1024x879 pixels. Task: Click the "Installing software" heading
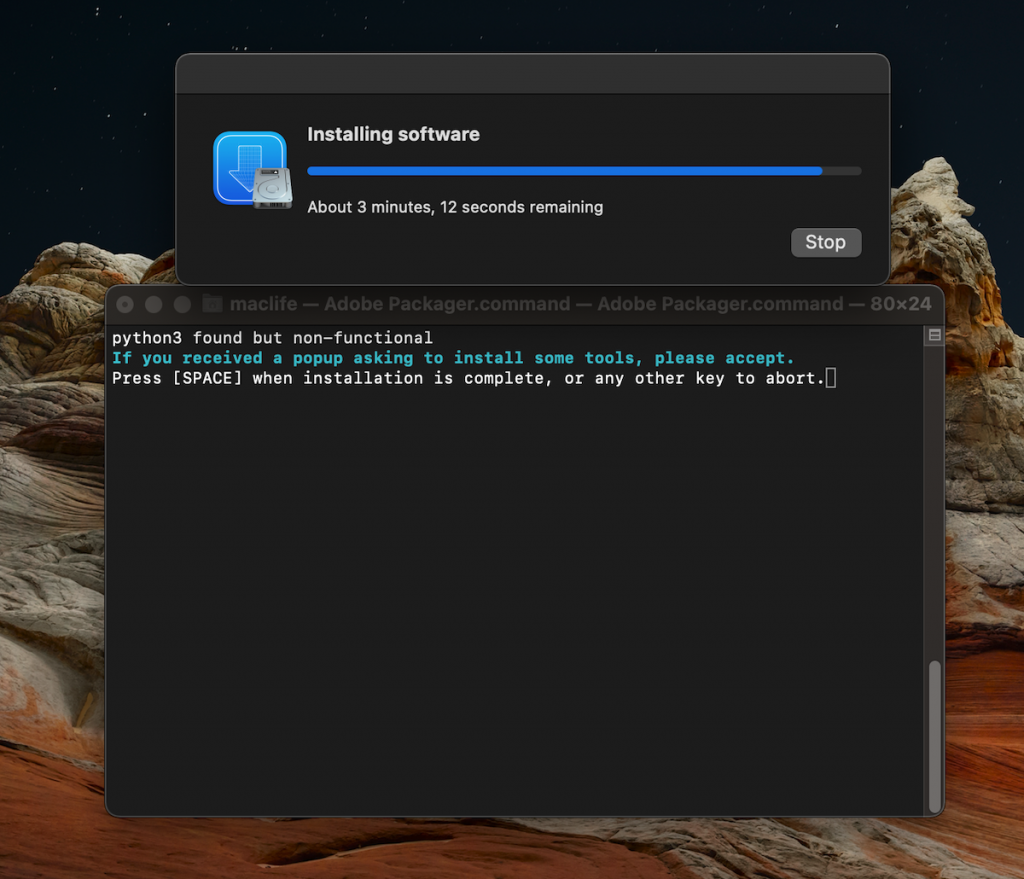point(393,134)
